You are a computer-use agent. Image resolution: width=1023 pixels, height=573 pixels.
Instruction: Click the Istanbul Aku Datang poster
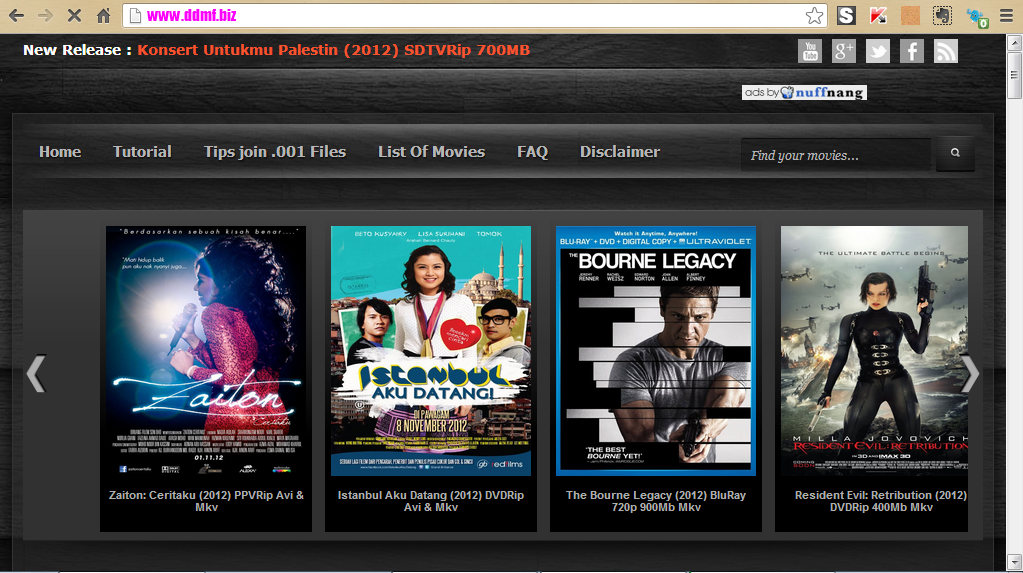(x=431, y=350)
